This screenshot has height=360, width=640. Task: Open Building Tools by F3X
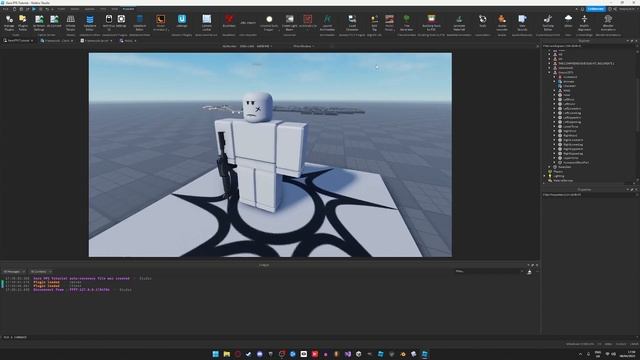tap(431, 22)
